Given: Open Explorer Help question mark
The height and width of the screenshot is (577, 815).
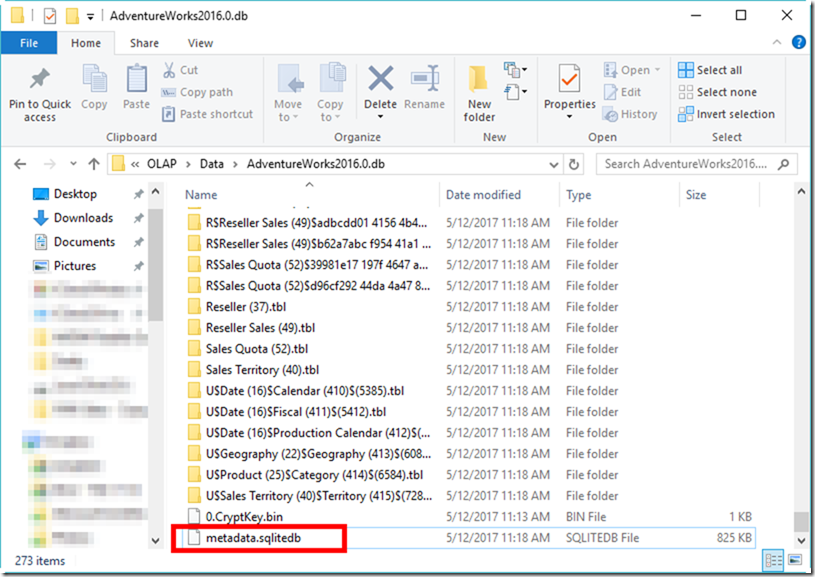Looking at the screenshot, I should click(798, 42).
